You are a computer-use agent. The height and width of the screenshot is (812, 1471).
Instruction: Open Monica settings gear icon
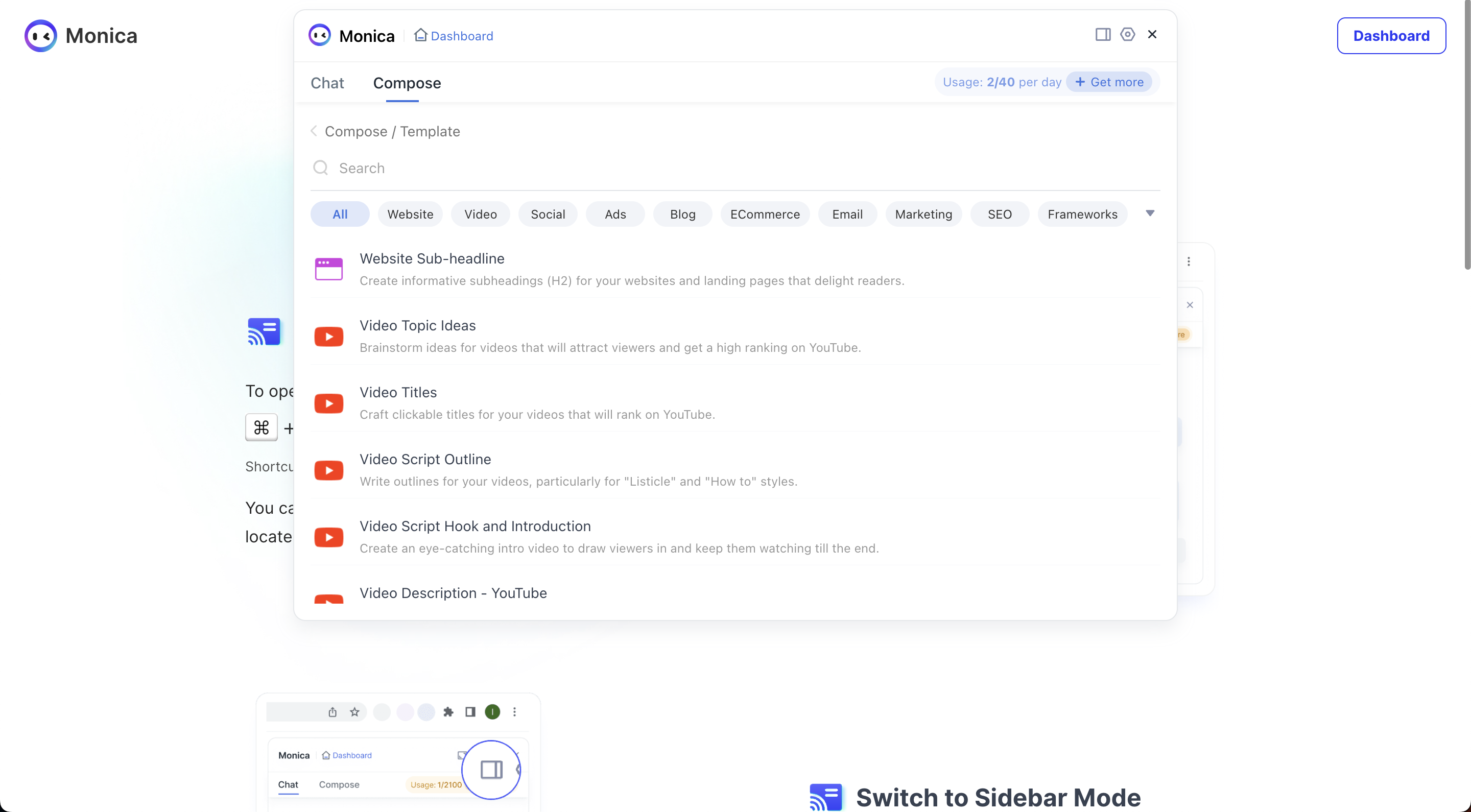coord(1127,34)
